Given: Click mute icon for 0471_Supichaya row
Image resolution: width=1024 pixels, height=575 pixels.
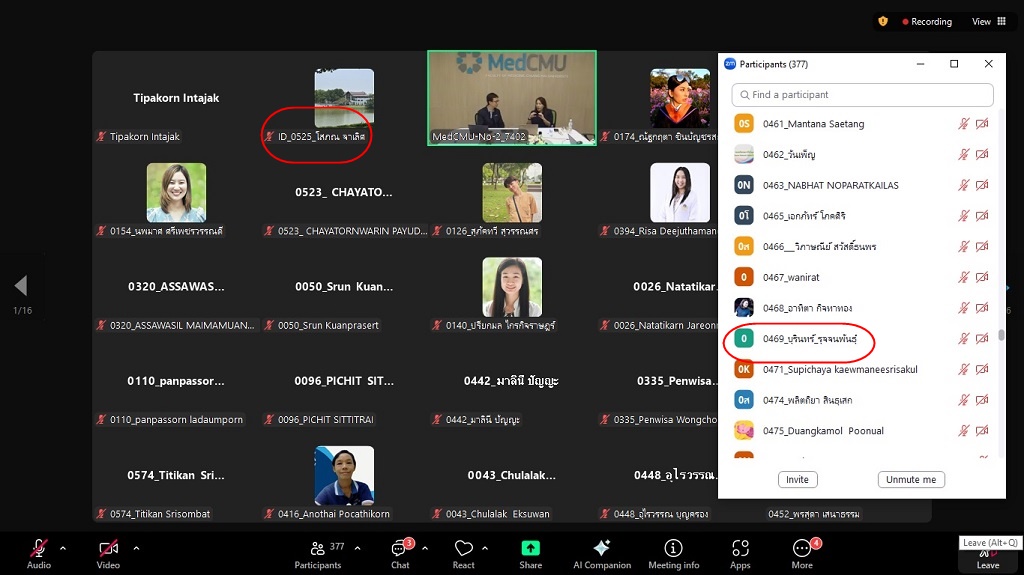Looking at the screenshot, I should (x=963, y=369).
